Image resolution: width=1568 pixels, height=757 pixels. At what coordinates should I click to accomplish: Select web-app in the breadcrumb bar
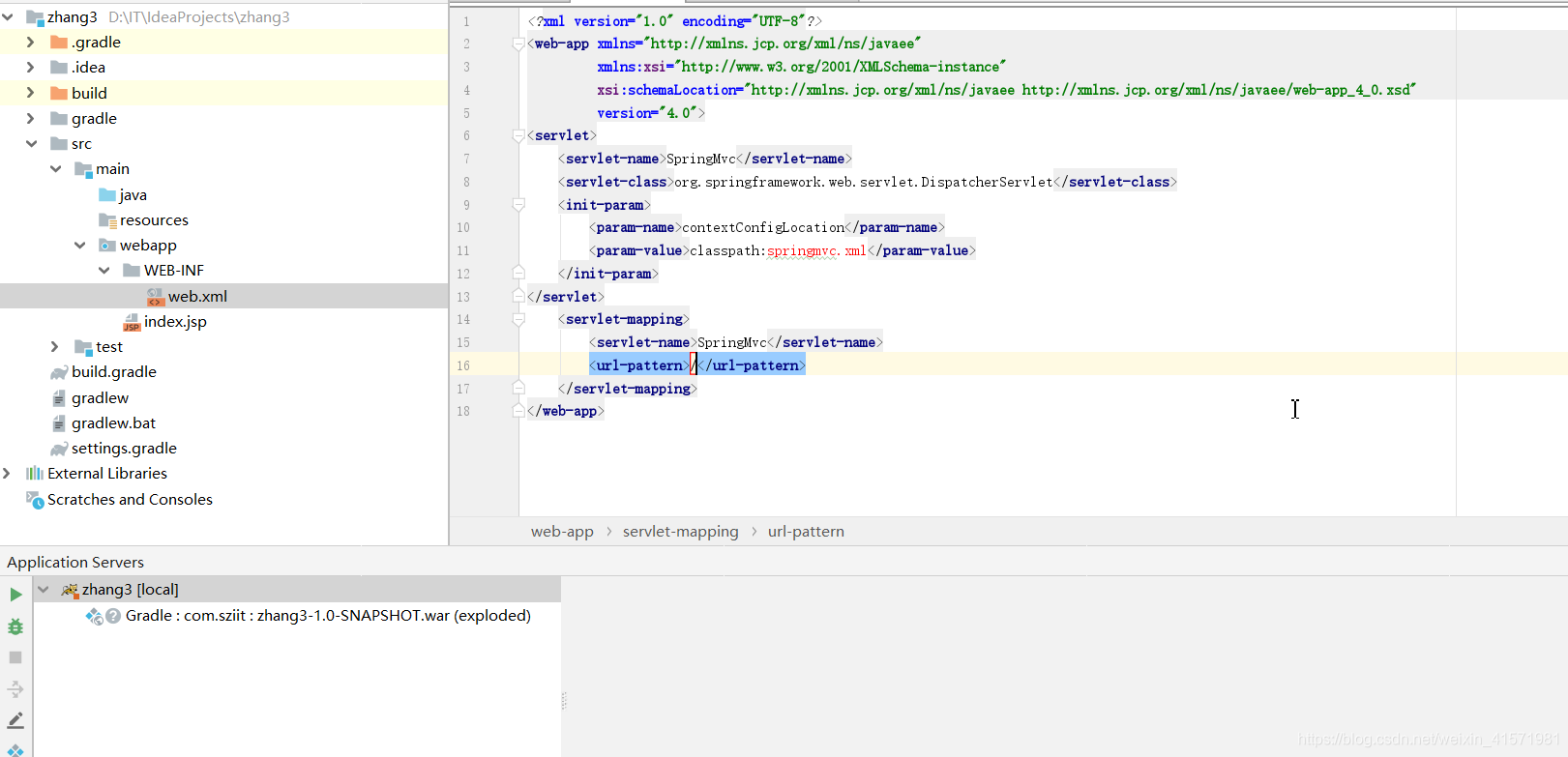(x=562, y=532)
